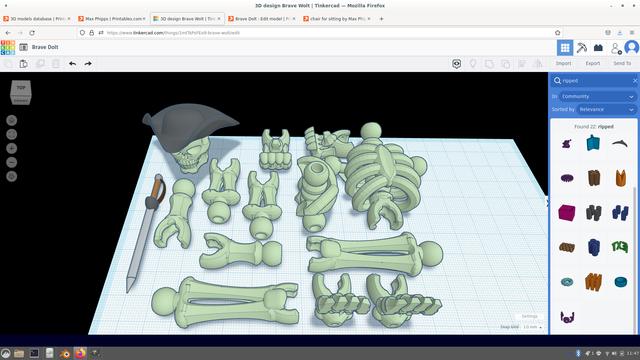
Task: Redo the last undone action
Action: click(88, 64)
